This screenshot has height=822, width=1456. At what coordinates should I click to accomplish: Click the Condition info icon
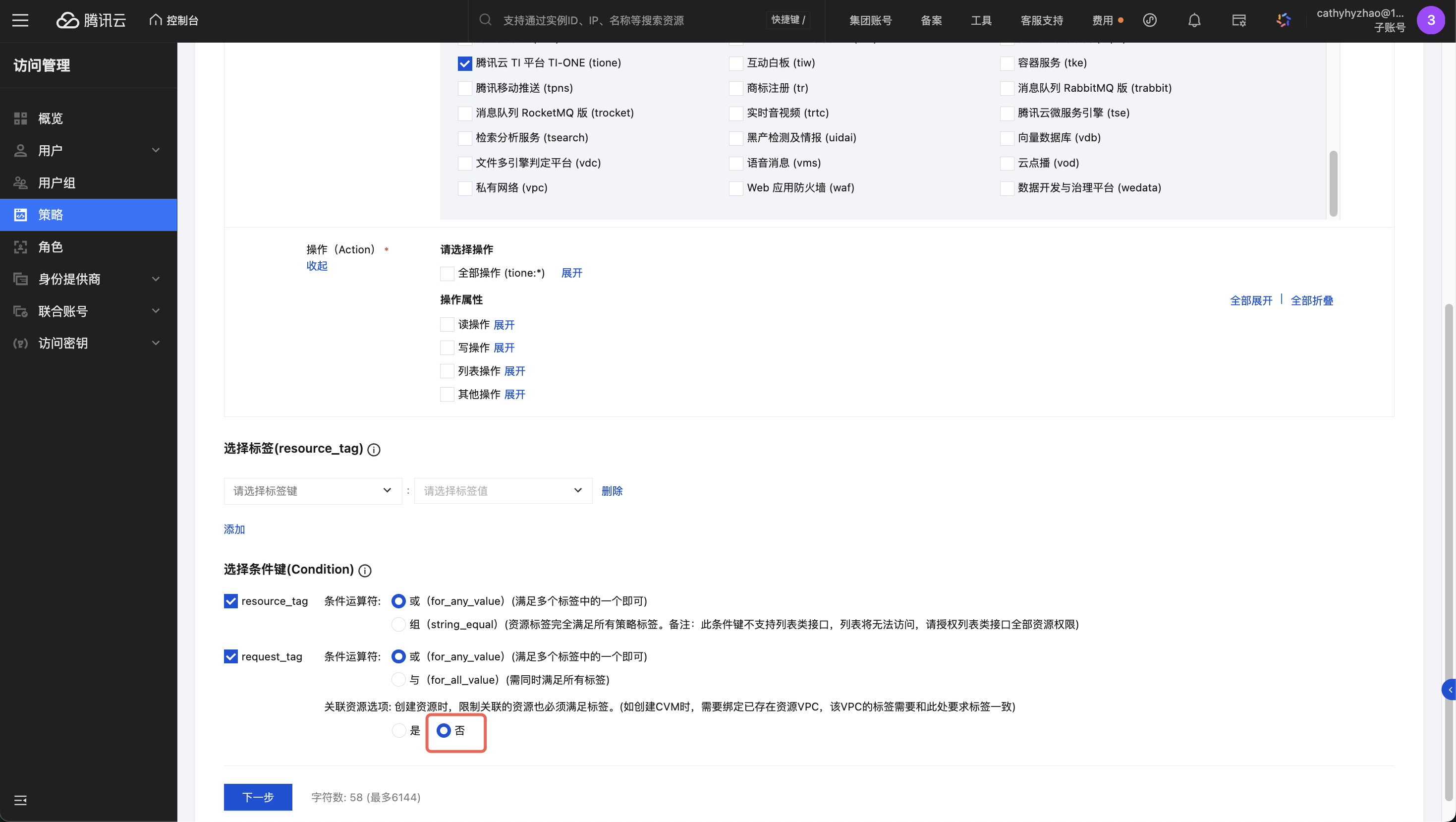tap(365, 571)
